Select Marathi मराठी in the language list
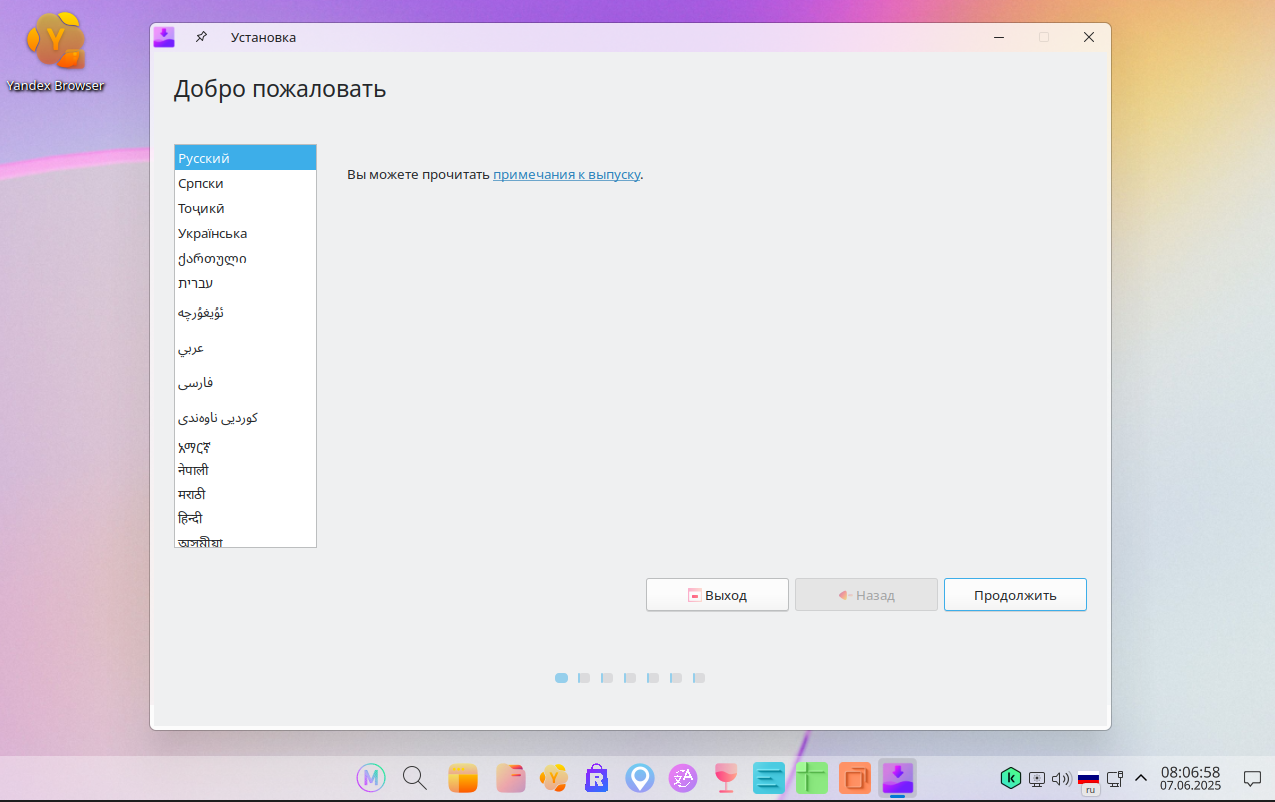1275x802 pixels. pyautogui.click(x=245, y=494)
